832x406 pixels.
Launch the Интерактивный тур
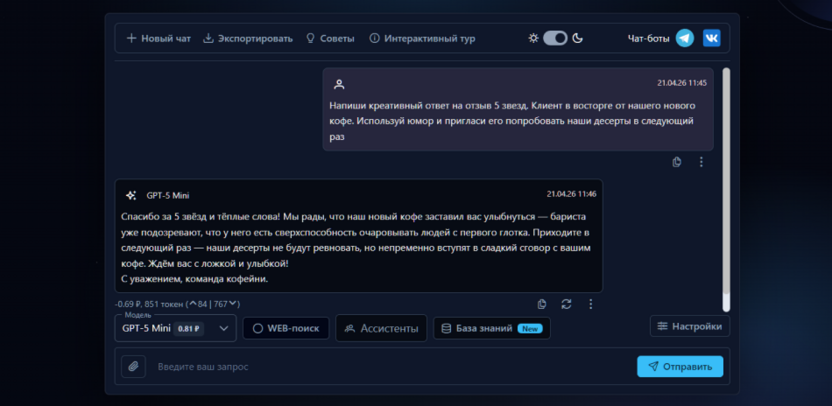coord(422,39)
